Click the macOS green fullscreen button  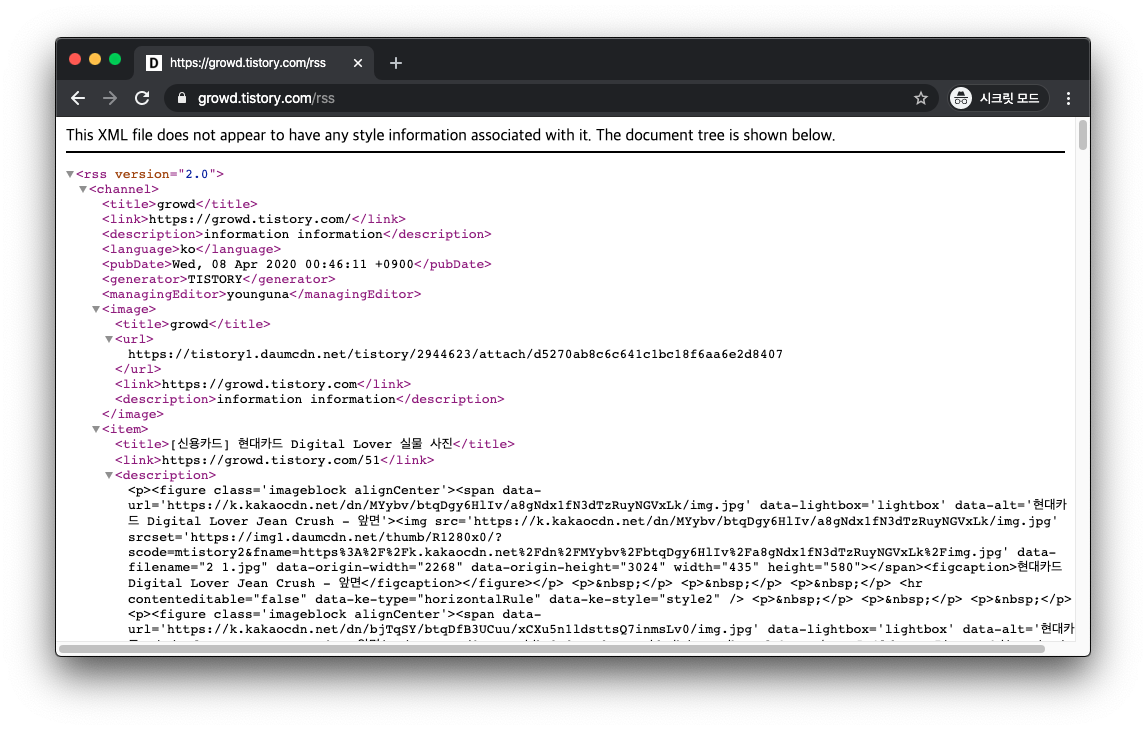point(115,59)
